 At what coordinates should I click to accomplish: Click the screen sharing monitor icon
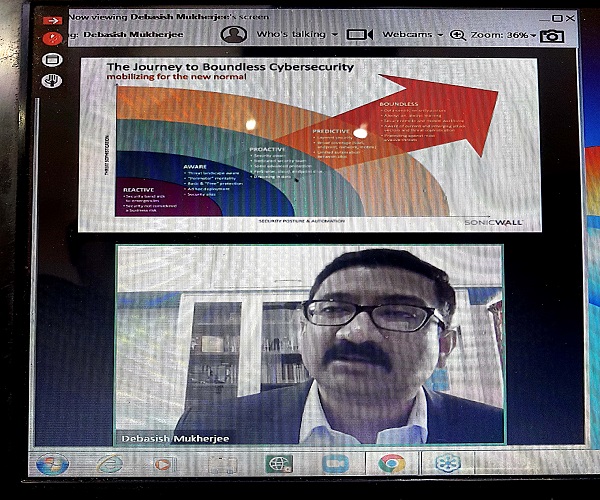click(x=52, y=60)
